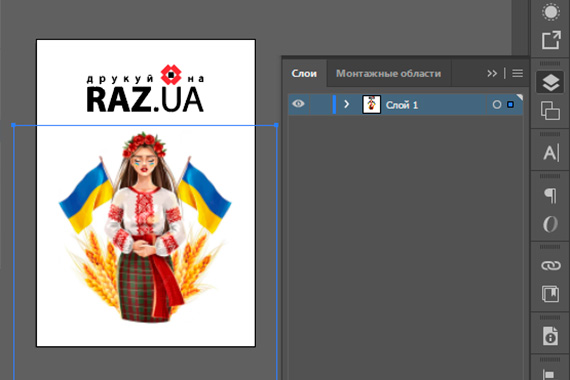Screen dimensions: 570x380
Task: Open the Layers panel dock icon
Action: pos(550,82)
